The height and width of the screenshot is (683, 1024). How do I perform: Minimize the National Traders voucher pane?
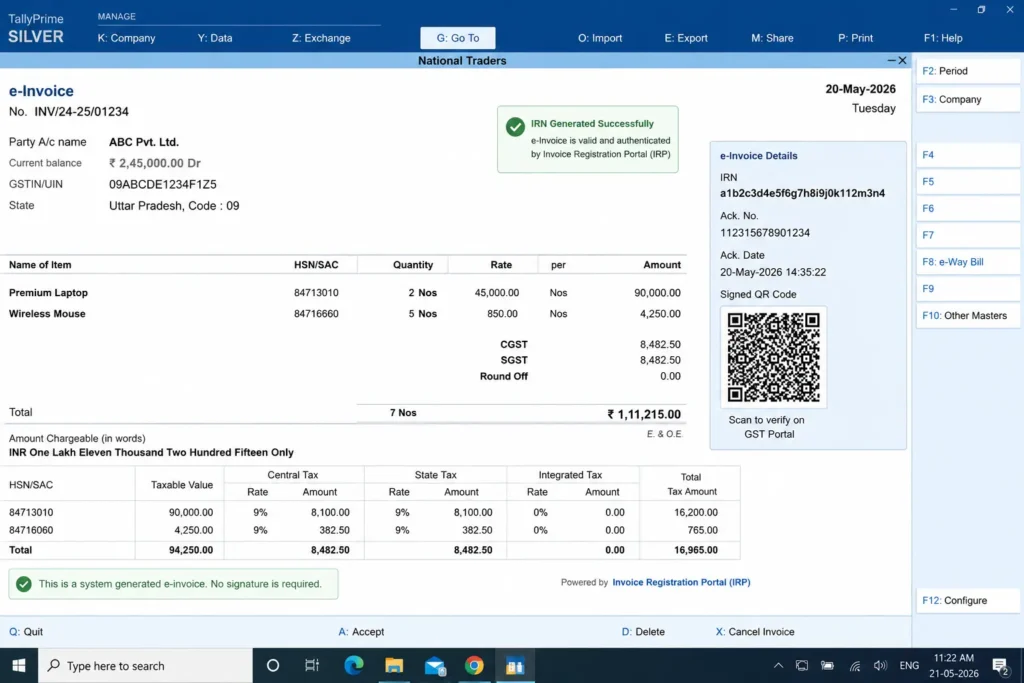891,60
